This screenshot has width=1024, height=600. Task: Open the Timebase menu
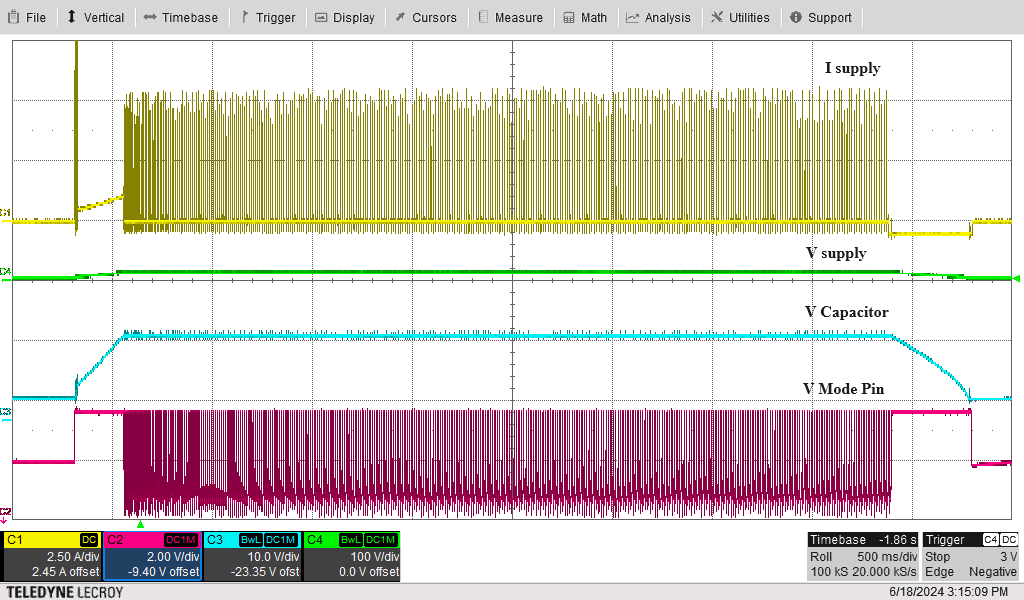[x=181, y=17]
